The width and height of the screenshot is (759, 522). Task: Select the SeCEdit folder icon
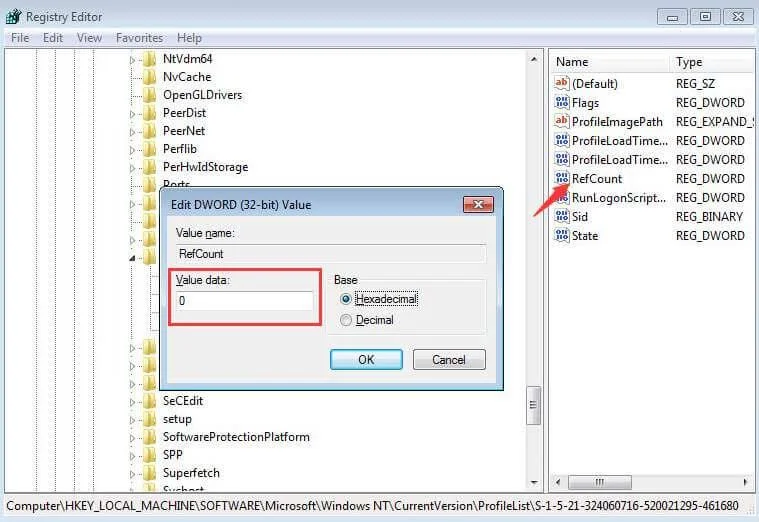[150, 401]
